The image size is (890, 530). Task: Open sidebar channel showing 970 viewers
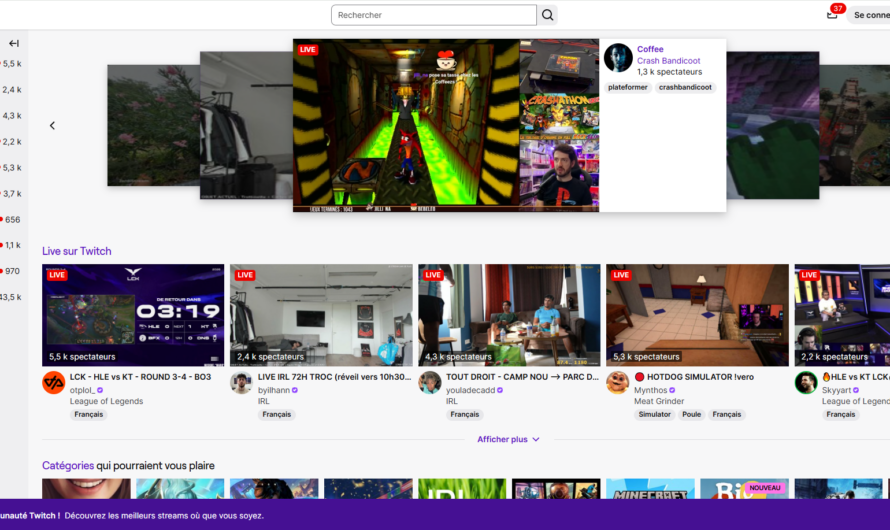(11, 271)
